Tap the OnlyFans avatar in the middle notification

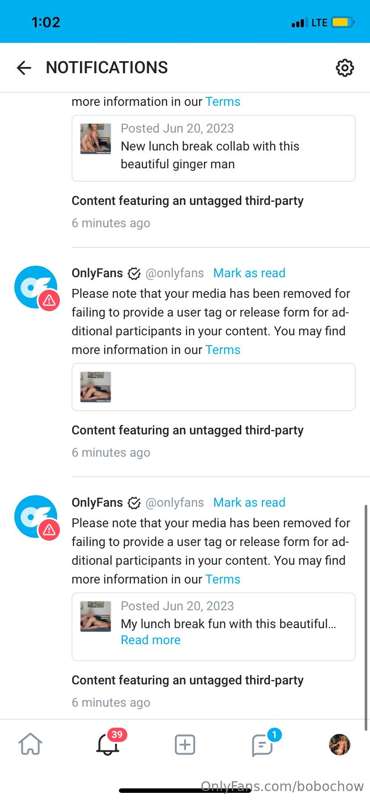[x=36, y=288]
